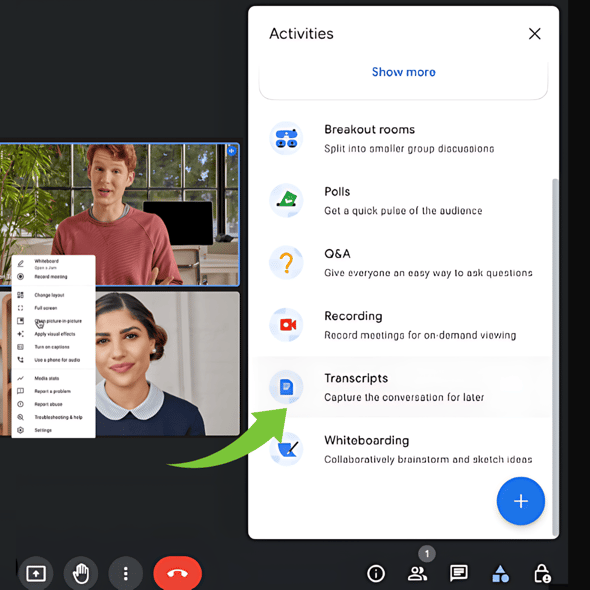Screen dimensions: 590x590
Task: Start Recording from Activities panel
Action: (x=403, y=325)
